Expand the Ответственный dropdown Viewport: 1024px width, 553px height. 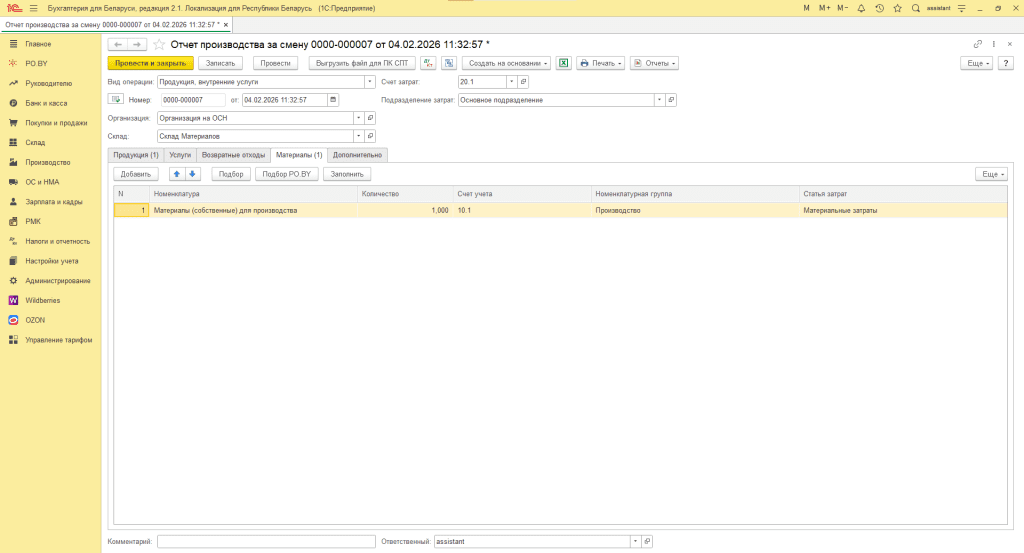[635, 541]
